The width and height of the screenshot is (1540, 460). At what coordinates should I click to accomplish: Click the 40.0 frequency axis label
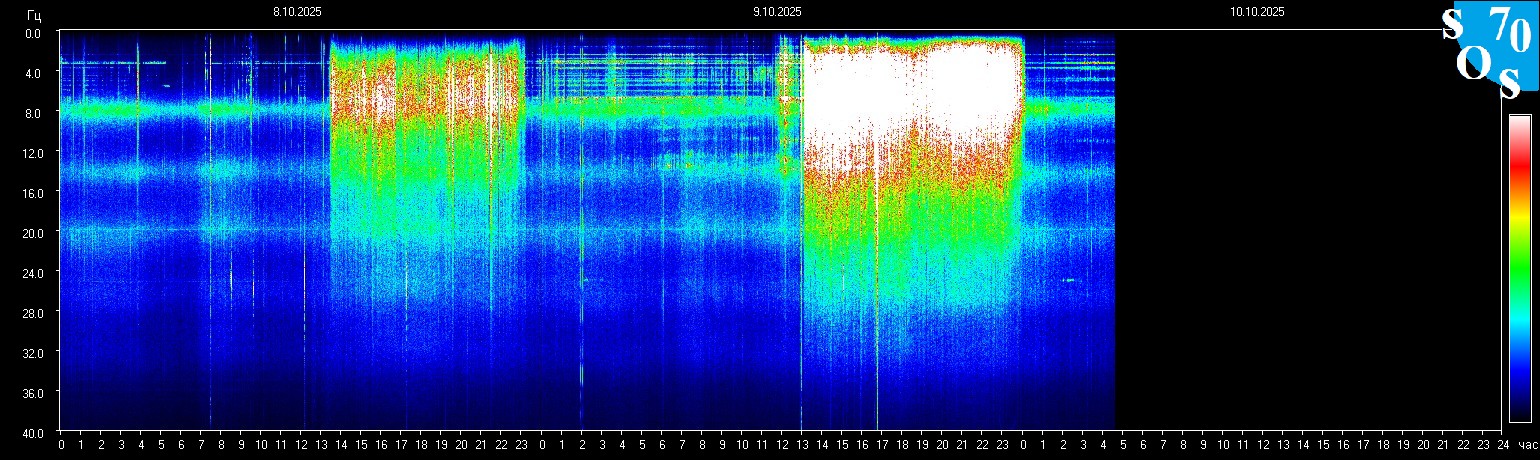[33, 433]
